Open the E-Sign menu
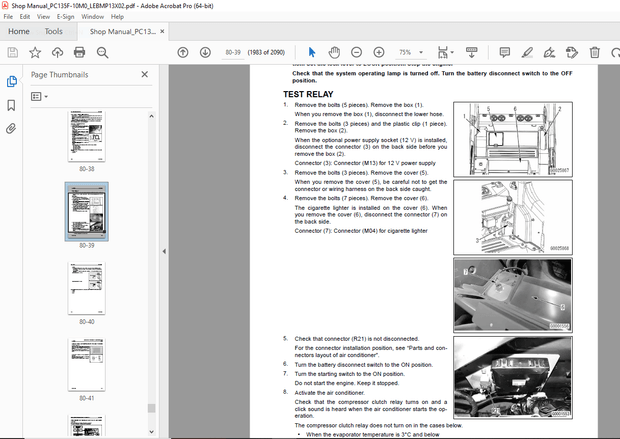 point(65,17)
